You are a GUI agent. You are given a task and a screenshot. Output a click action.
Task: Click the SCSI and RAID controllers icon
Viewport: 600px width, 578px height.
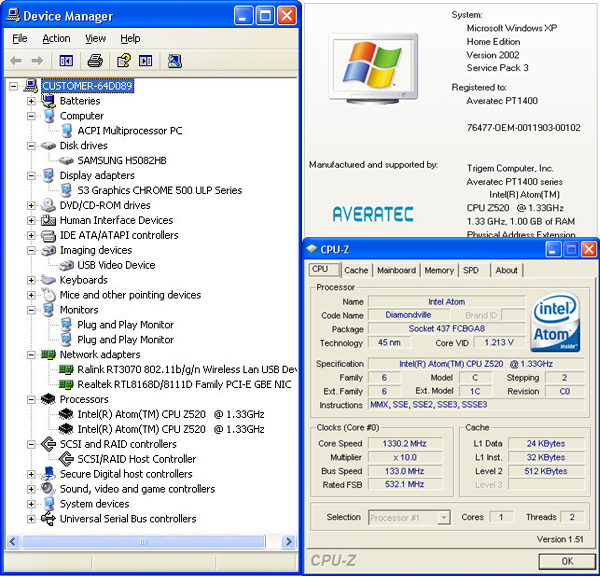(x=48, y=444)
